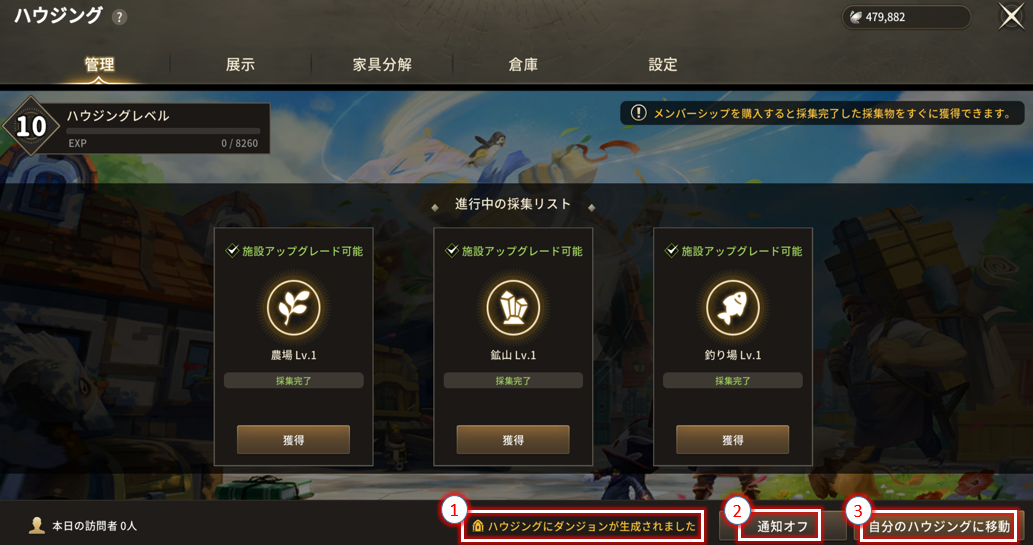
Task: Switch to the 展示 tab
Action: (240, 65)
